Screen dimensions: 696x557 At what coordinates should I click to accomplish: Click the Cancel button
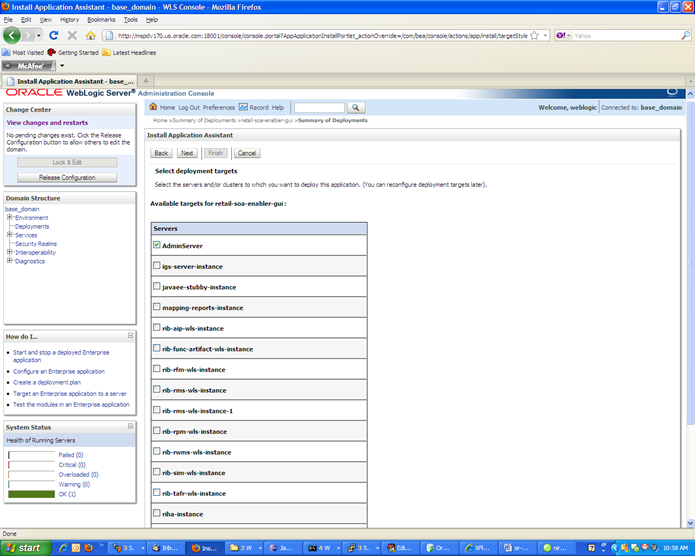point(247,153)
